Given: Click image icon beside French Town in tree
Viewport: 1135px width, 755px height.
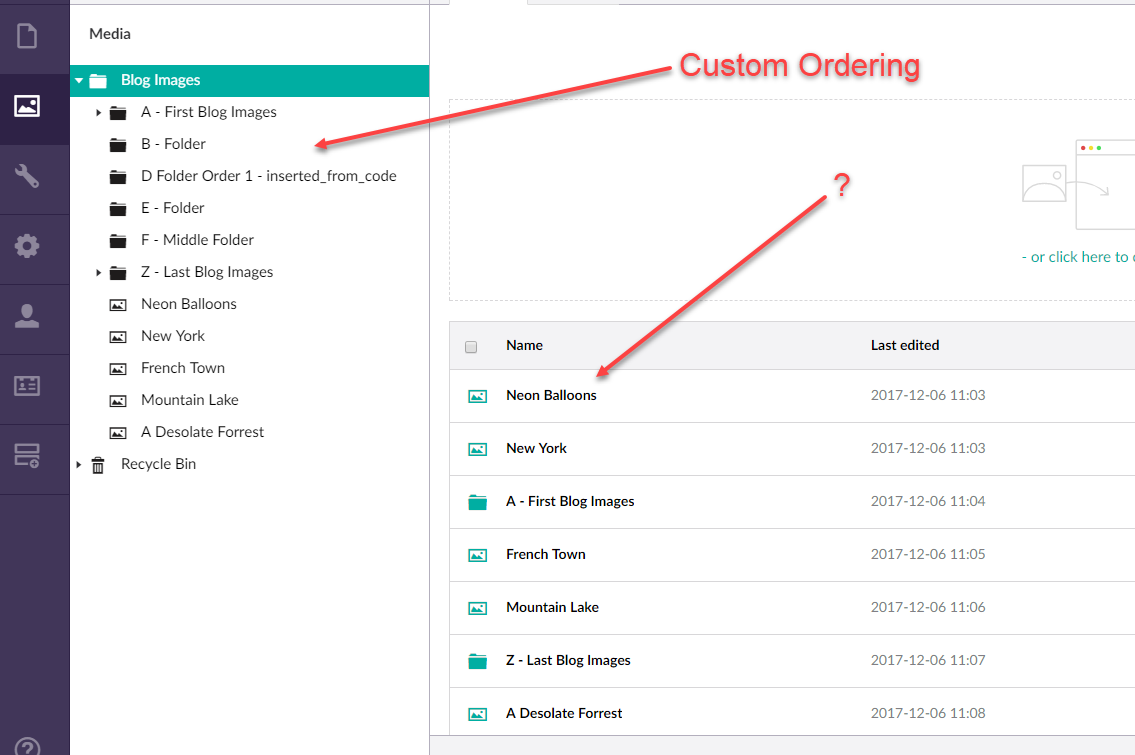Looking at the screenshot, I should [118, 368].
